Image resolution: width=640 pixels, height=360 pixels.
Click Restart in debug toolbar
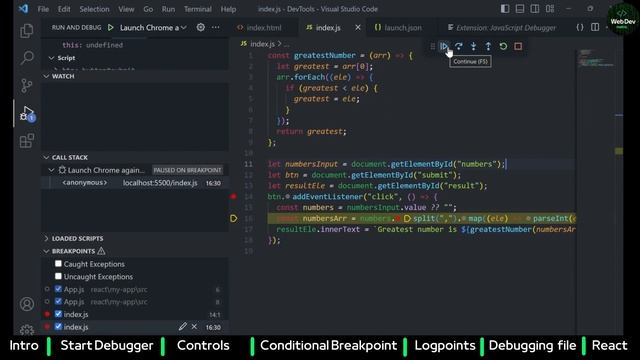503,46
